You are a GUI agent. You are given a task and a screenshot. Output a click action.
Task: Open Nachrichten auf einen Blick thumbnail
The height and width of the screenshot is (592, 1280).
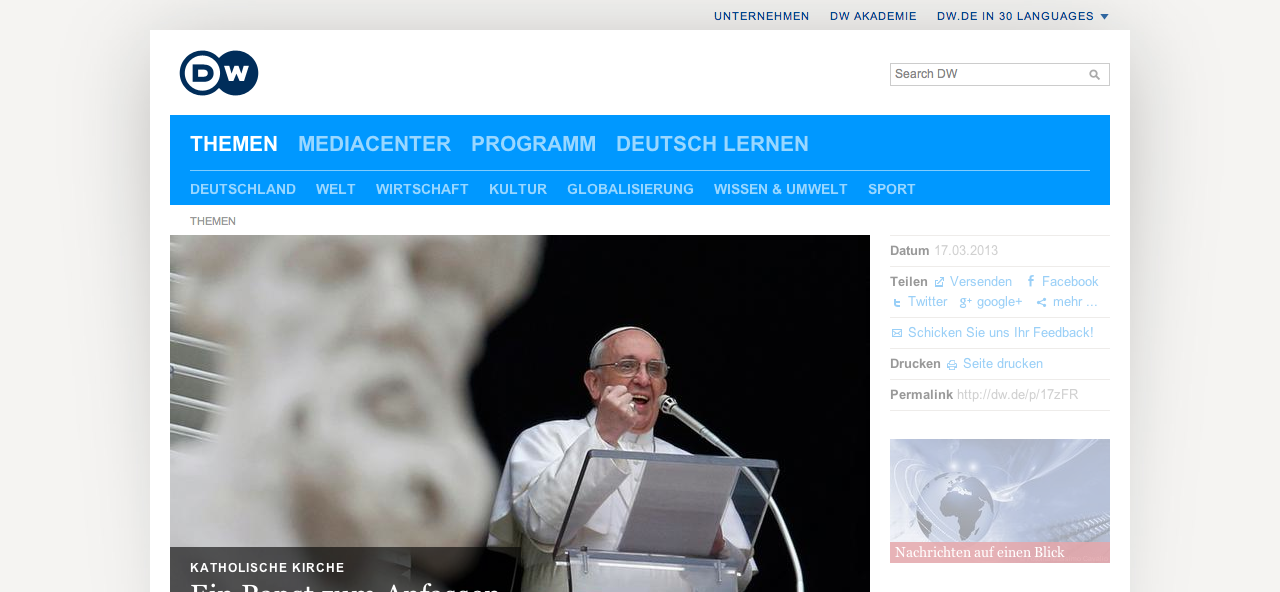point(999,500)
